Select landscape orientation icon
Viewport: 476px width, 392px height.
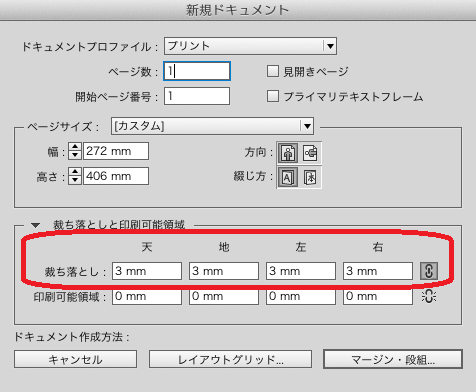tap(310, 153)
